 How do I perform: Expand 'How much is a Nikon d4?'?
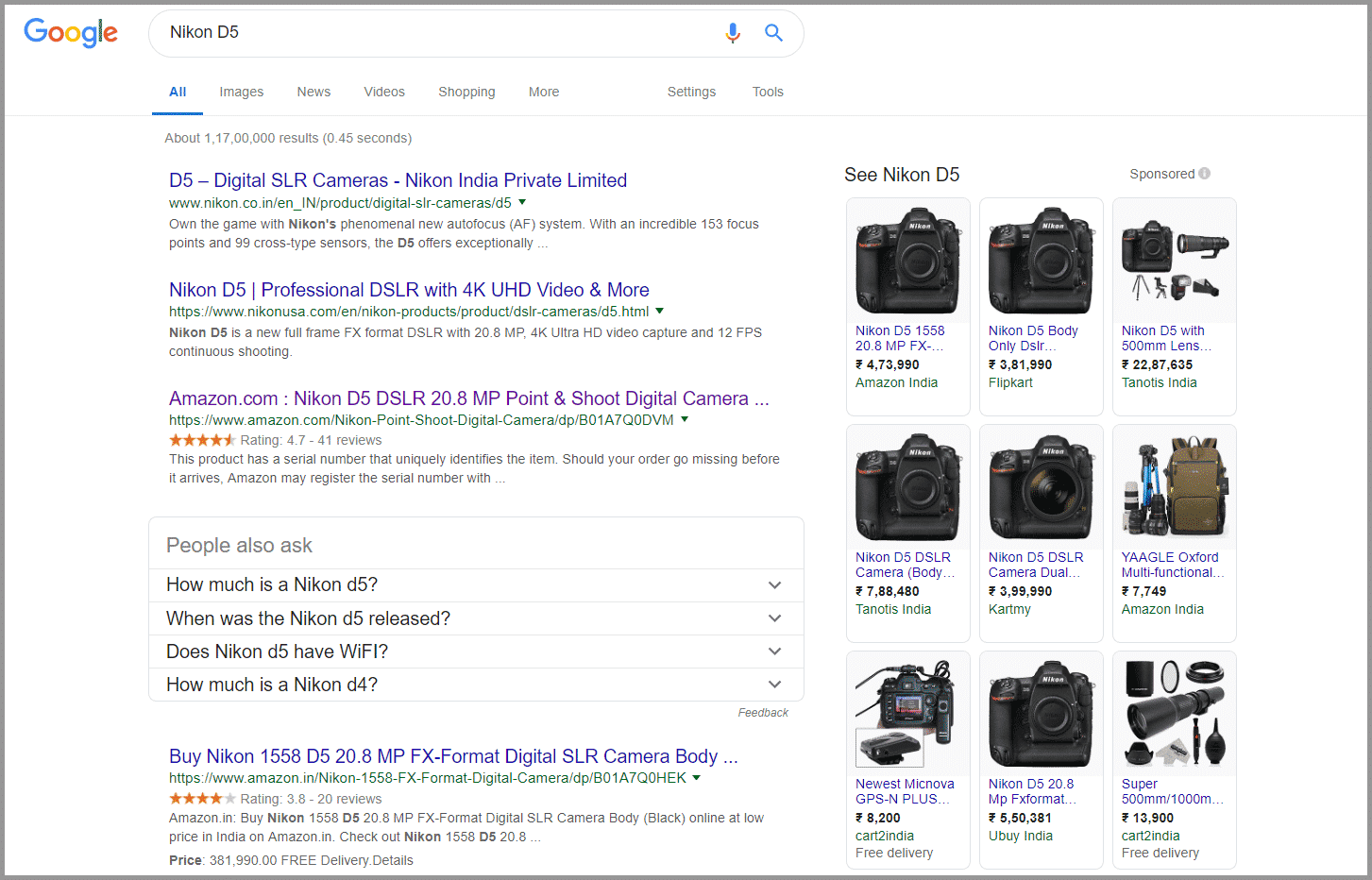coord(476,685)
